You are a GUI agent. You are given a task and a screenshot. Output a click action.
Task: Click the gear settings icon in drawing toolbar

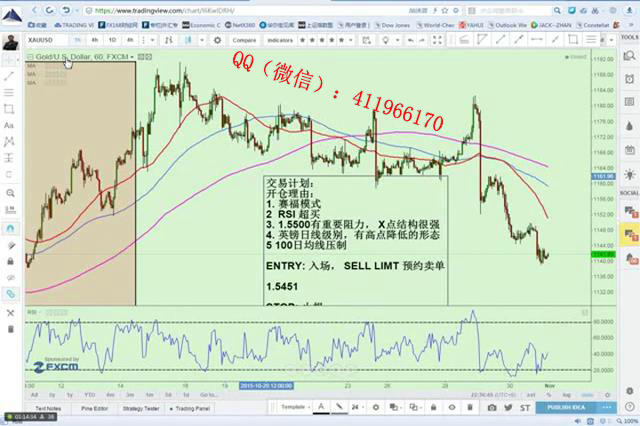point(376,407)
